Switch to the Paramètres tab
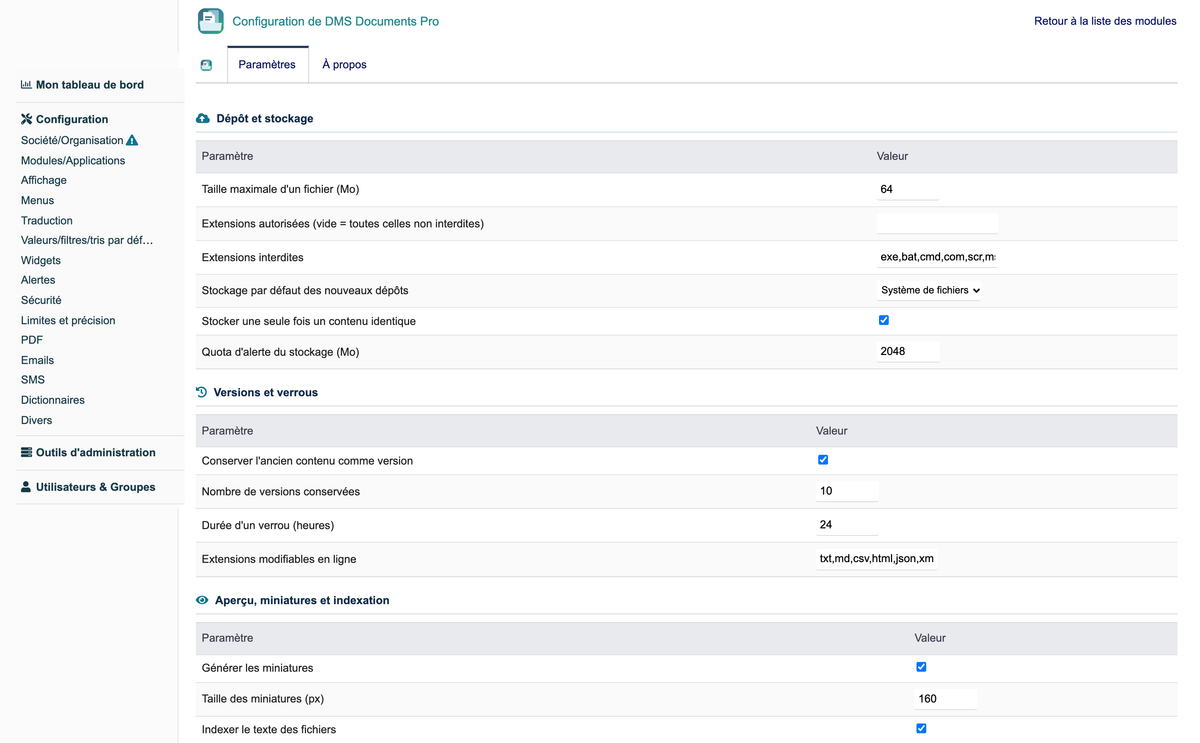Viewport: 1200px width, 743px height. (x=267, y=65)
